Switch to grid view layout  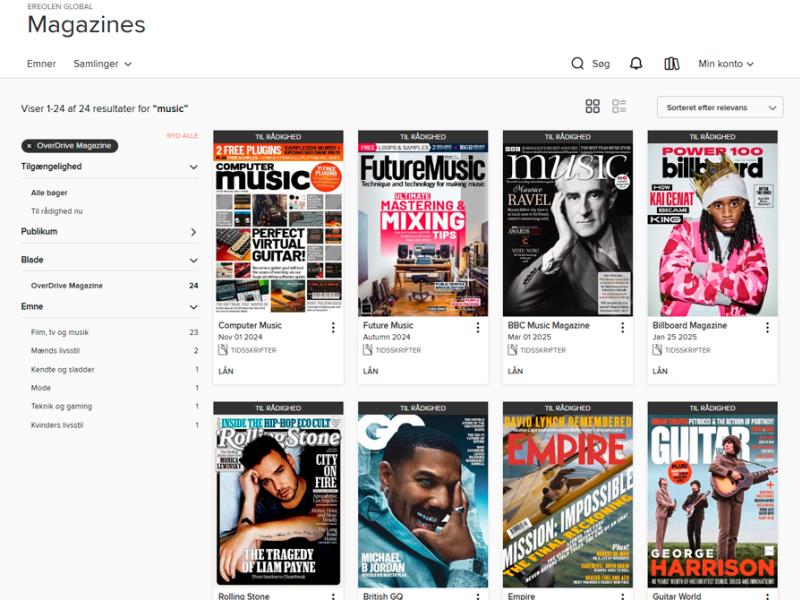point(592,107)
